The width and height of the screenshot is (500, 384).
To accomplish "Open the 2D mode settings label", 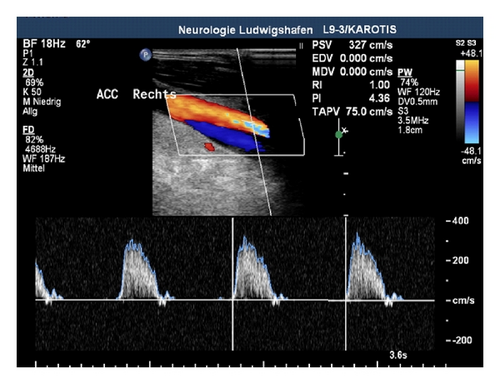I will tap(28, 73).
